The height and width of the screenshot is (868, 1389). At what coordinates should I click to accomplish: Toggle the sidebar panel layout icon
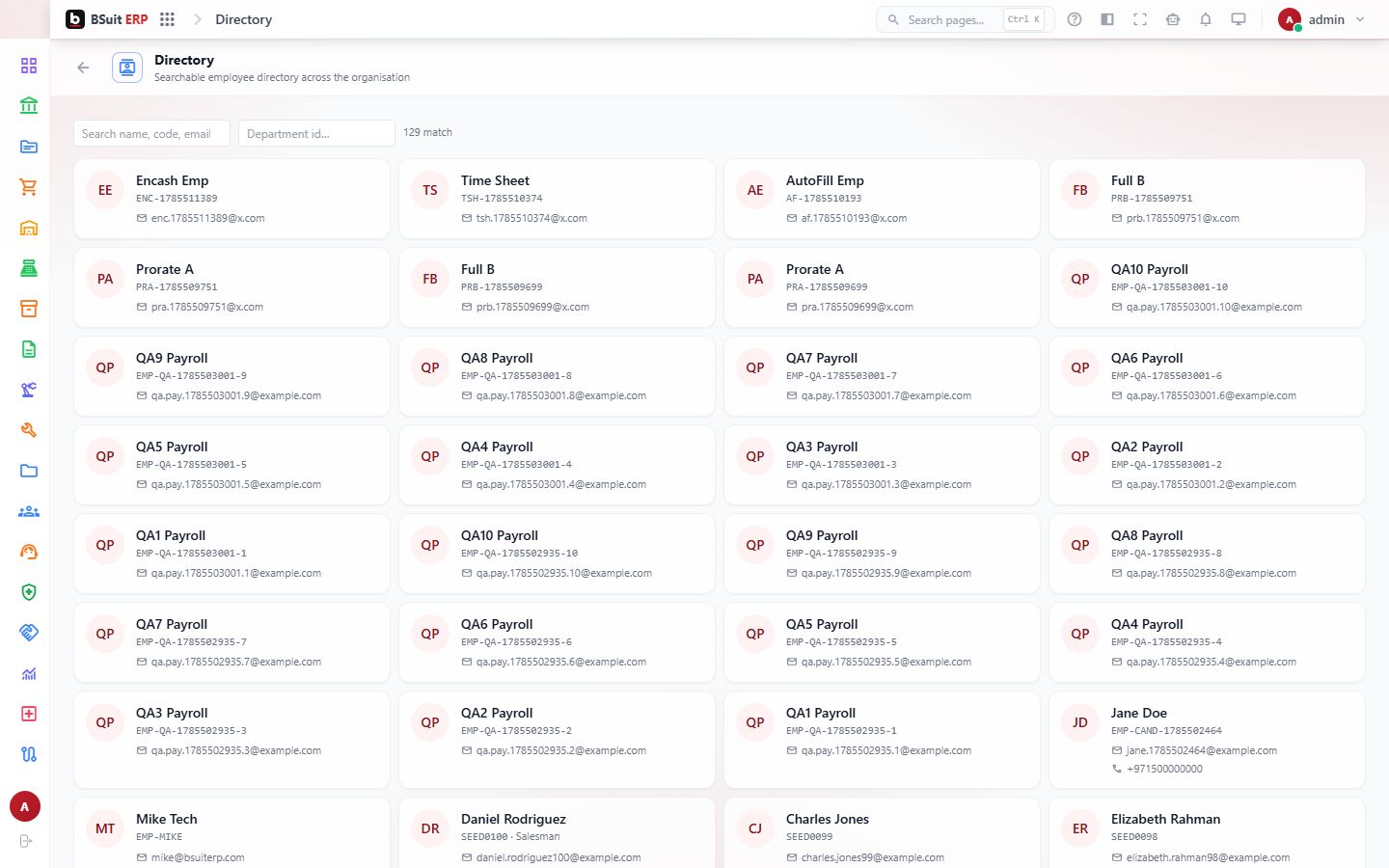point(1107,19)
